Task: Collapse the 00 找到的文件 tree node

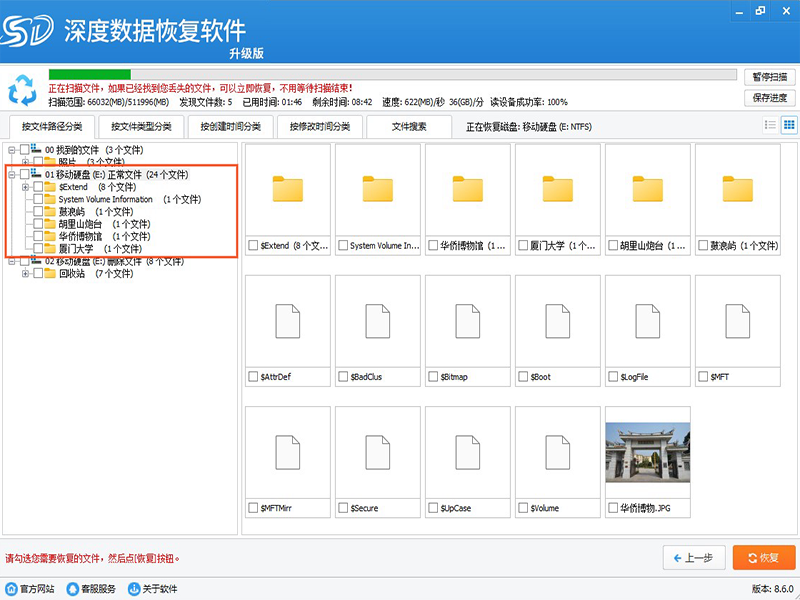Action: point(11,150)
